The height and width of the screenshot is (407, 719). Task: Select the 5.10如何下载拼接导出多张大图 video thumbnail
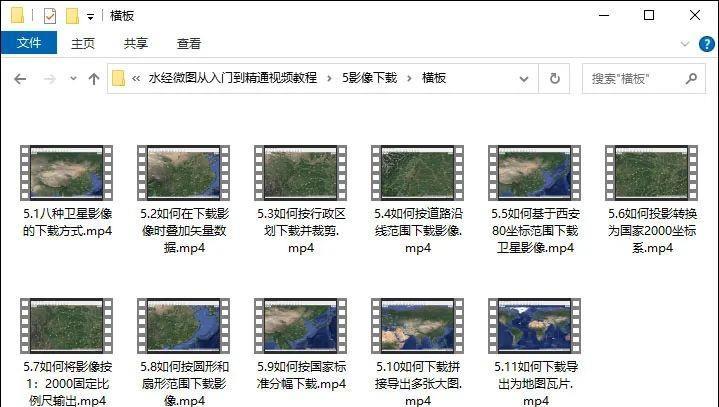point(418,326)
